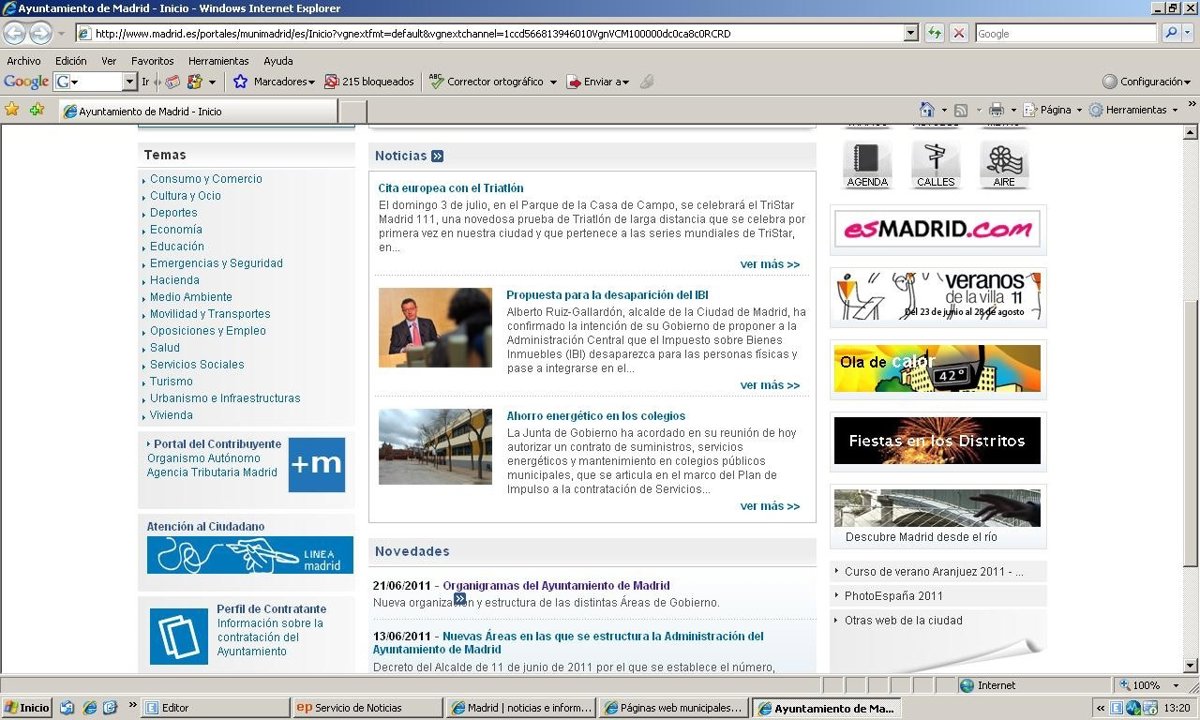Open the AIRE pinwheel icon
1200x720 pixels.
pyautogui.click(x=1003, y=160)
